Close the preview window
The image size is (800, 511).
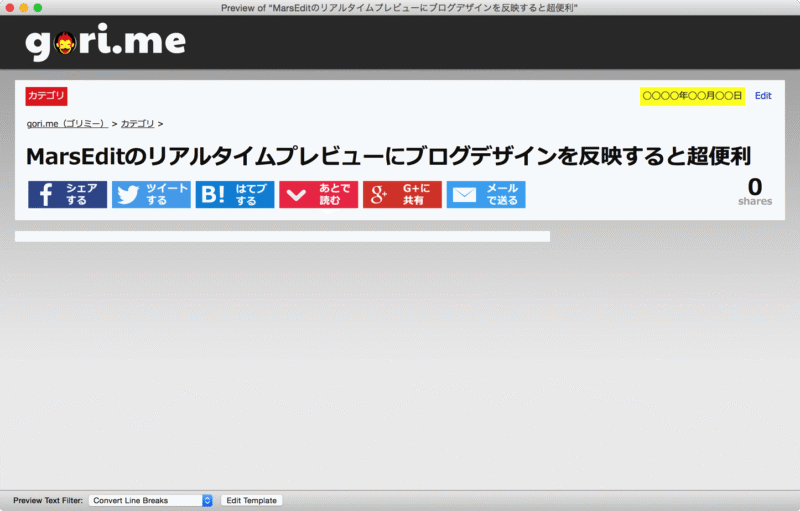8,7
